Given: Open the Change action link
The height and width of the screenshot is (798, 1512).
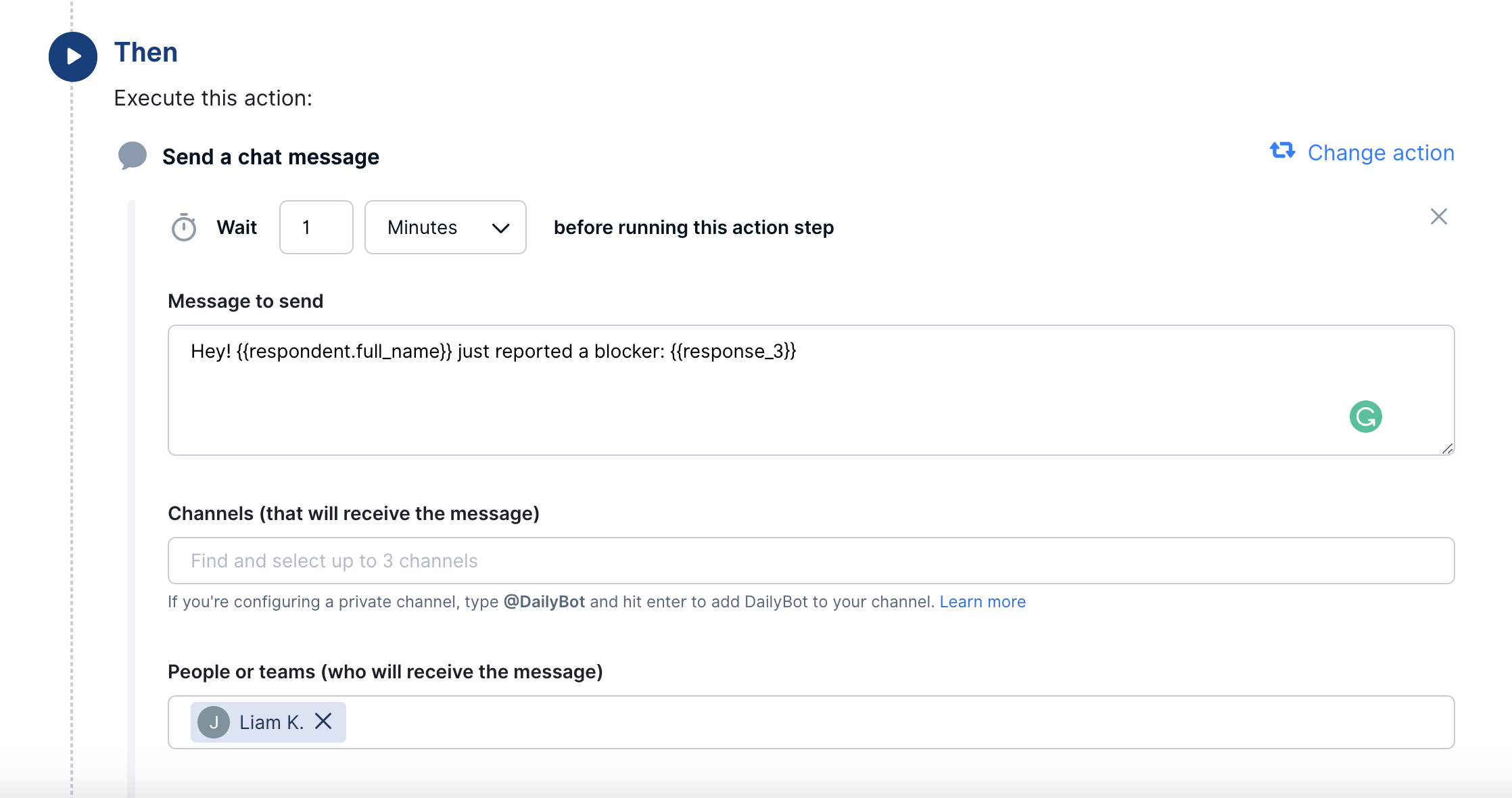Looking at the screenshot, I should pos(1381,153).
